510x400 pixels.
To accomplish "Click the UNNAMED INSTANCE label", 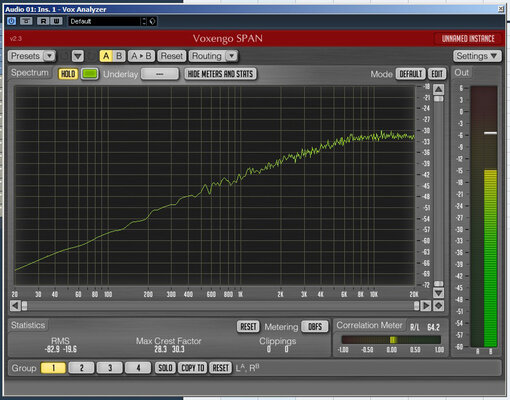I will coord(468,39).
